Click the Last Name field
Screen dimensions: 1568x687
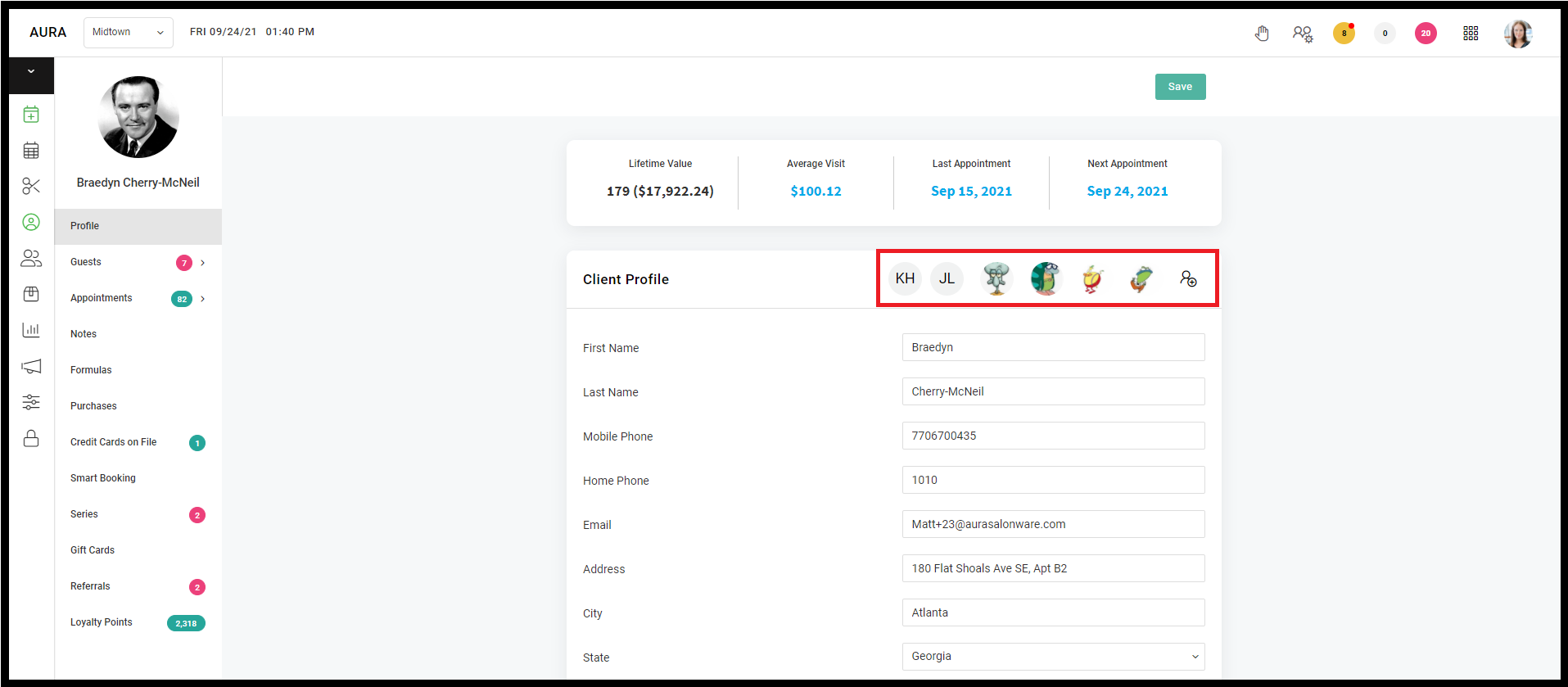click(1053, 391)
